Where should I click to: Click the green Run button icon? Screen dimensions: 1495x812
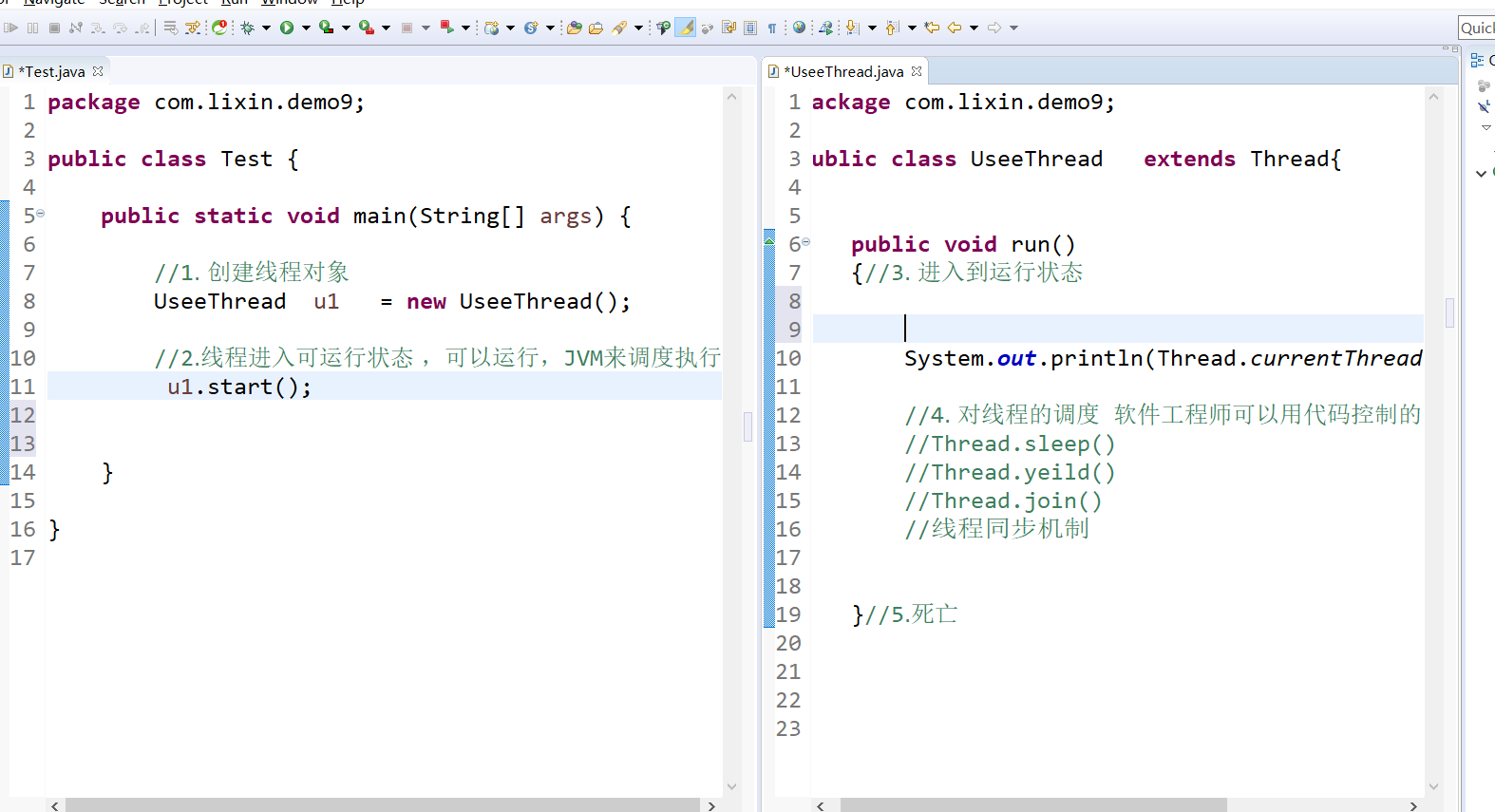tap(287, 28)
